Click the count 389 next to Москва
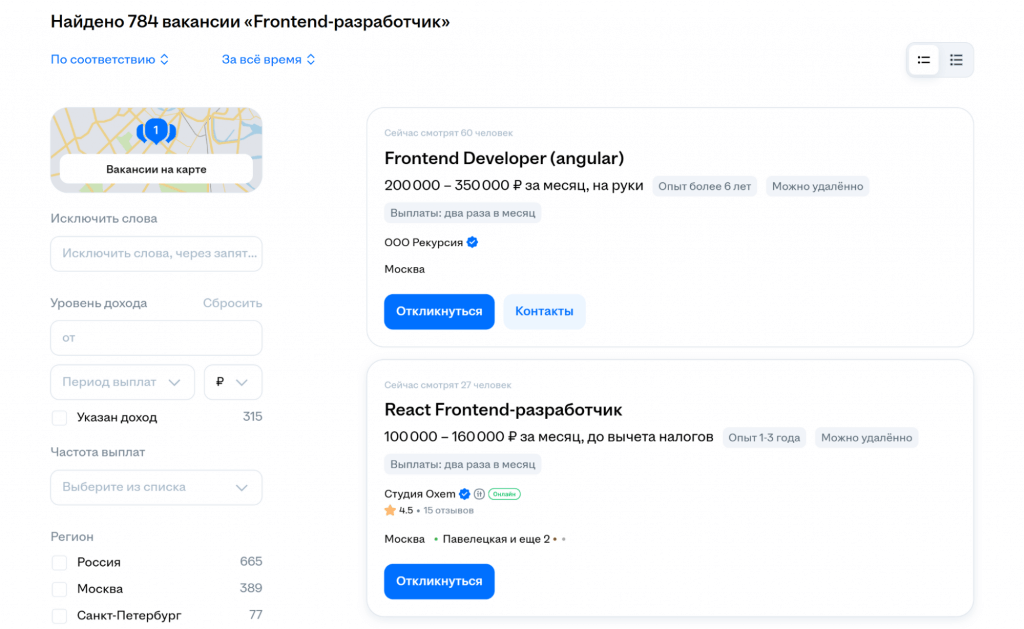Viewport: 1024px width, 629px height. (x=251, y=589)
